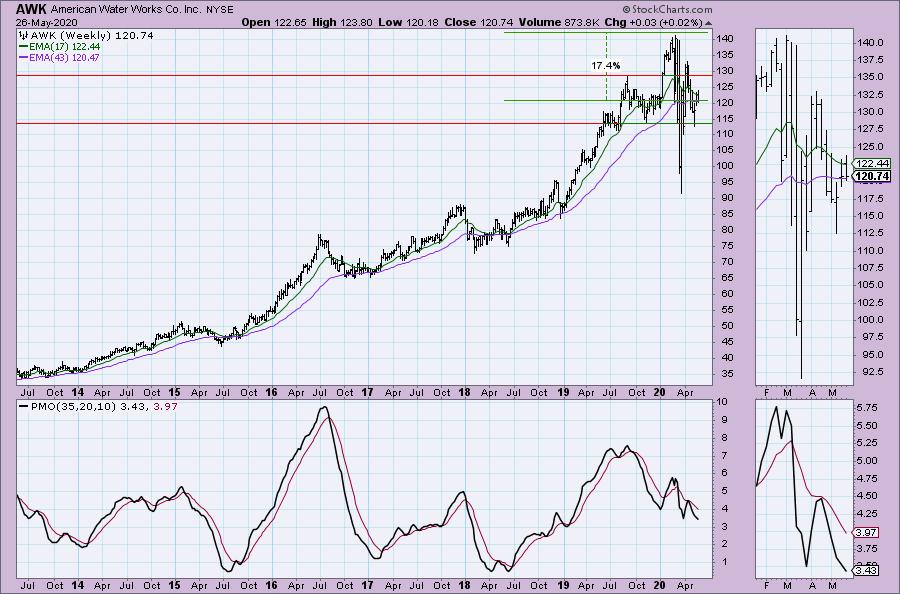Screen dimensions: 900x594
Task: Click the black PMO legend line swatch
Action: pyautogui.click(x=24, y=406)
